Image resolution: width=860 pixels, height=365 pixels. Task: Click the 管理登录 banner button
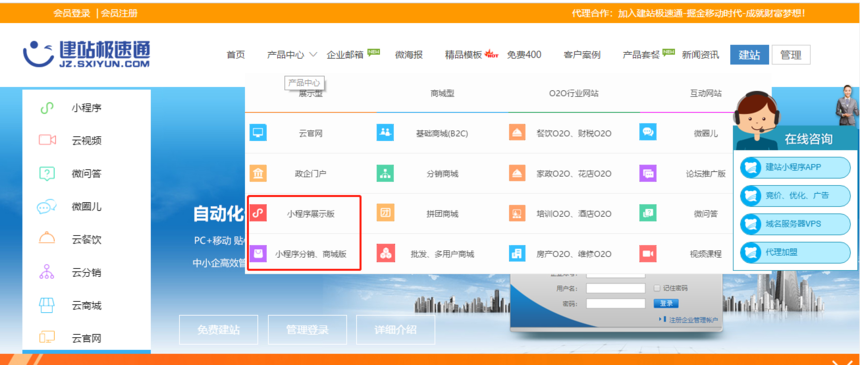tap(307, 330)
